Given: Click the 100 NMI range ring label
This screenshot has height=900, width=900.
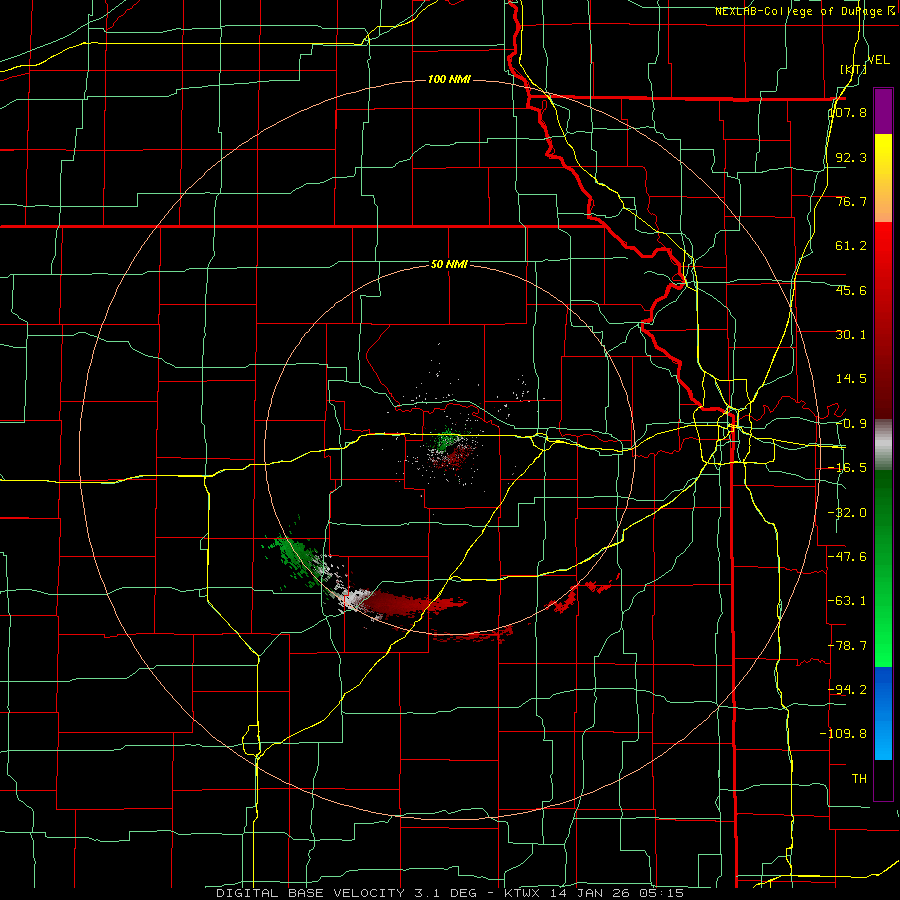Looking at the screenshot, I should pyautogui.click(x=449, y=79).
